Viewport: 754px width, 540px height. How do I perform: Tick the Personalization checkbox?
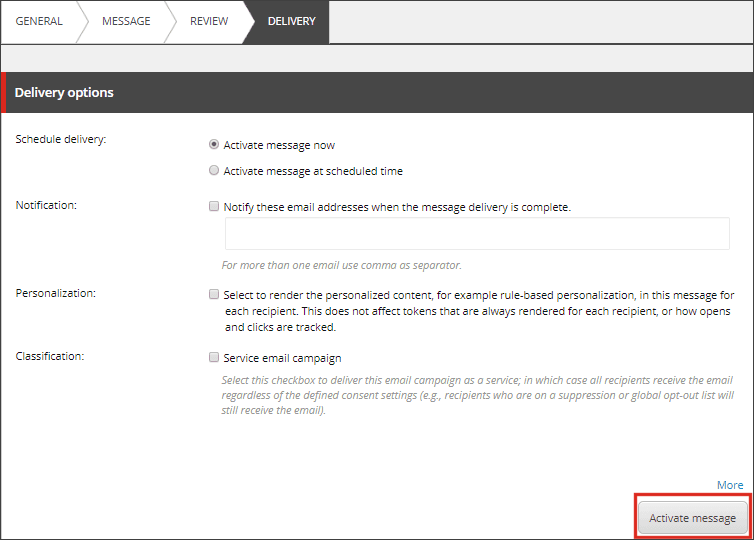pyautogui.click(x=214, y=294)
